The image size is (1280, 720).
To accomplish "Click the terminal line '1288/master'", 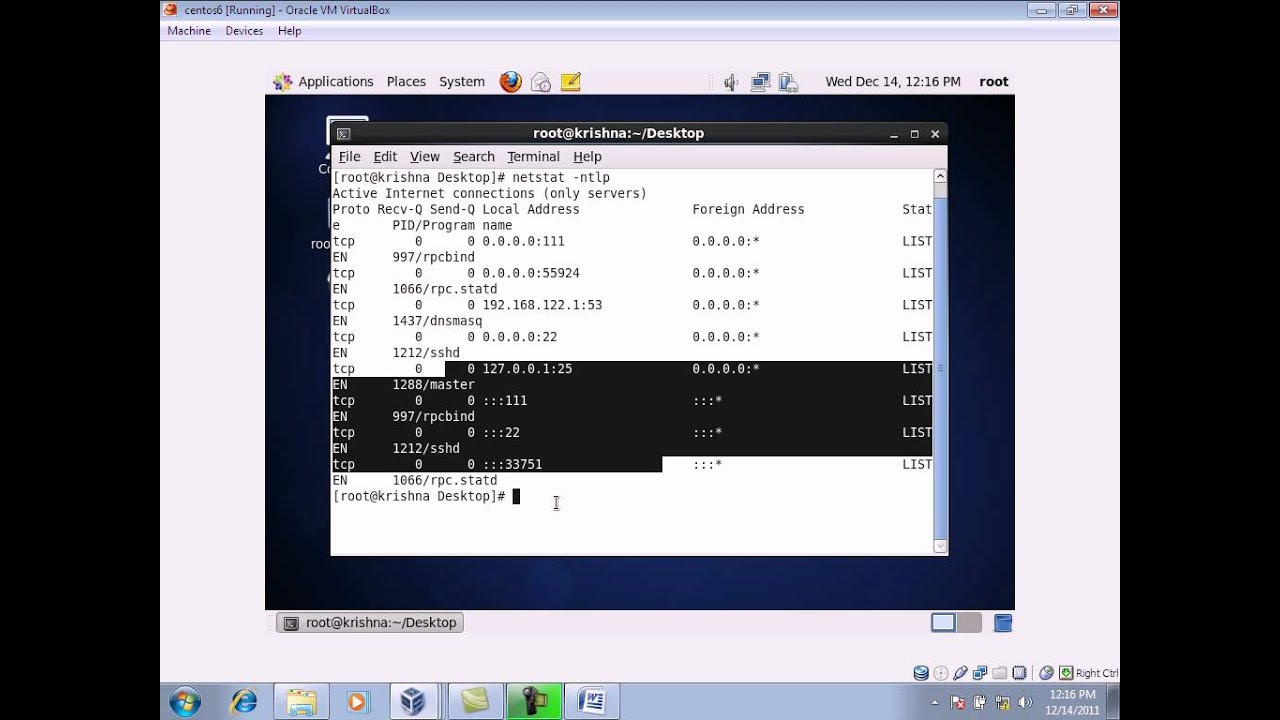I will click(434, 385).
